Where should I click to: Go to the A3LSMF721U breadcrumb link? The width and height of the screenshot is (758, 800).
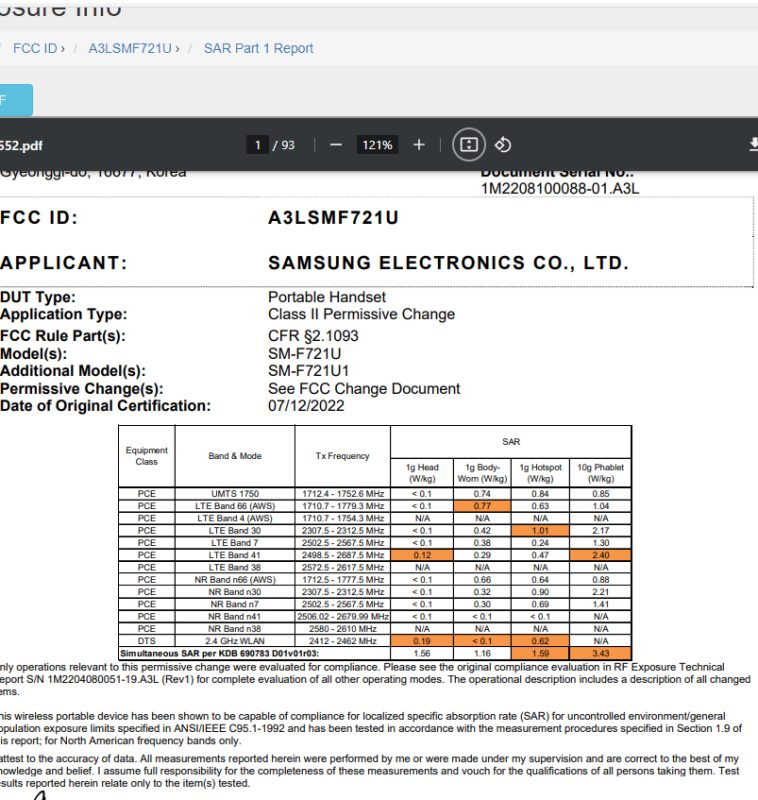coord(130,48)
